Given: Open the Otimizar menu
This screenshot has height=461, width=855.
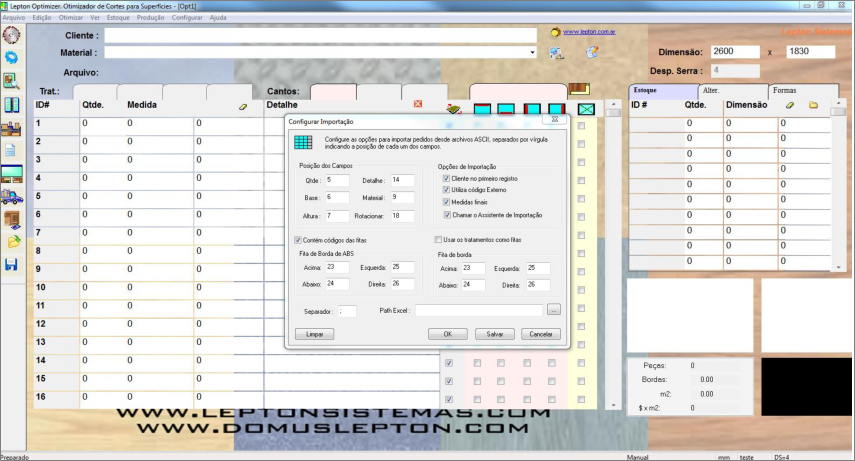Looking at the screenshot, I should click(x=71, y=17).
